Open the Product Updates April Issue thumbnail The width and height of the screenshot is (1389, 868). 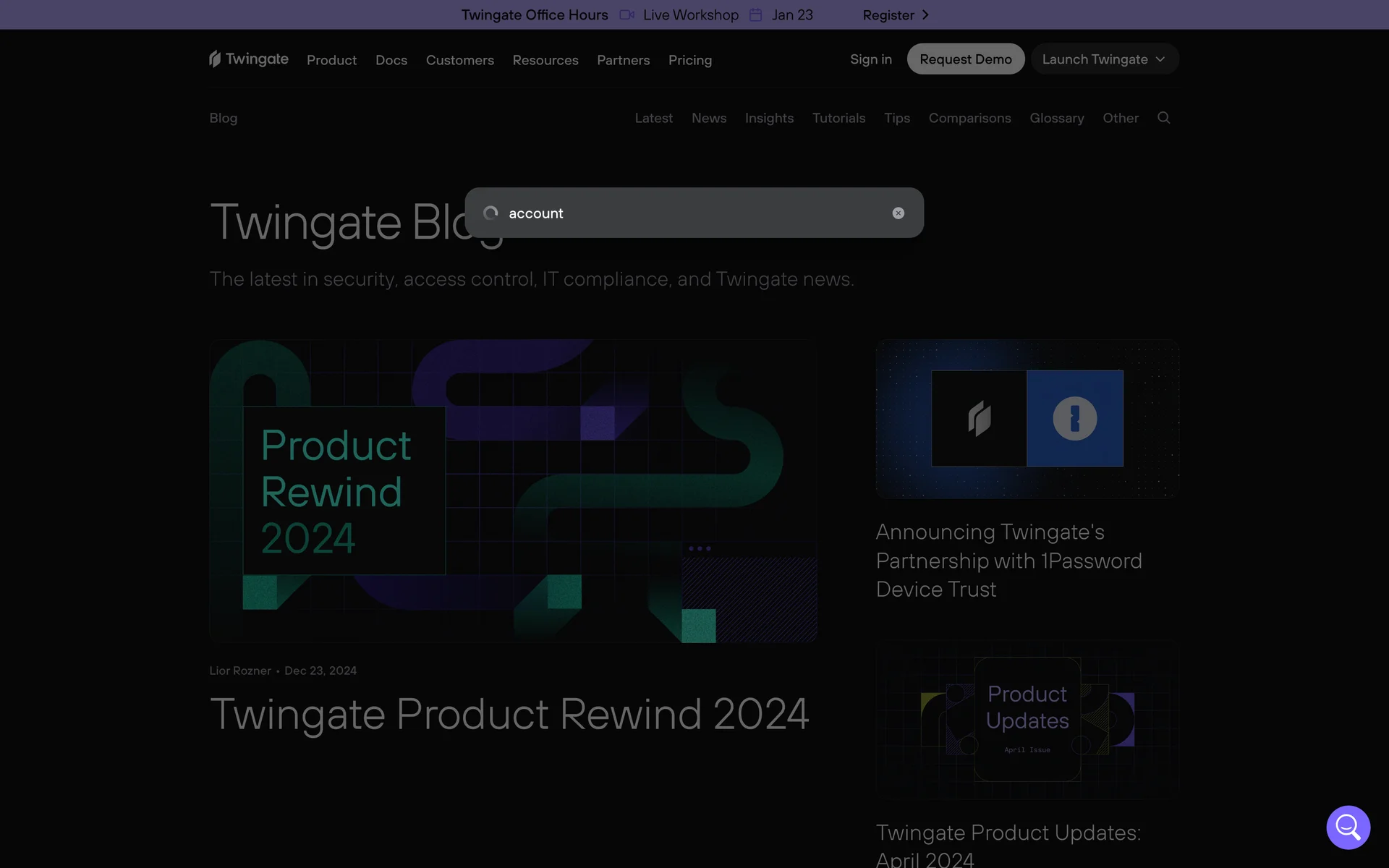1027,719
